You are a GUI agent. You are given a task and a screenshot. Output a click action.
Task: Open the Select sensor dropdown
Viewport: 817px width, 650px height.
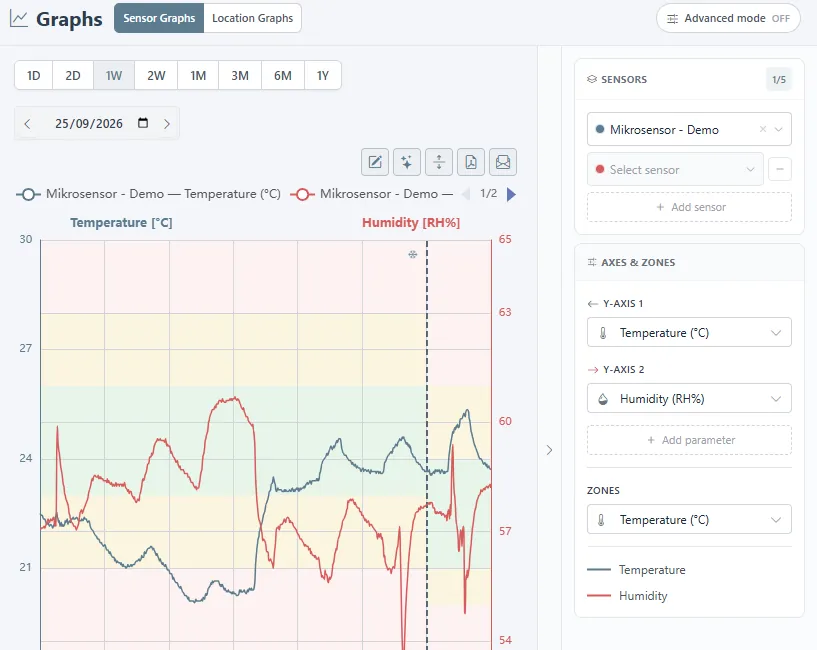click(675, 169)
